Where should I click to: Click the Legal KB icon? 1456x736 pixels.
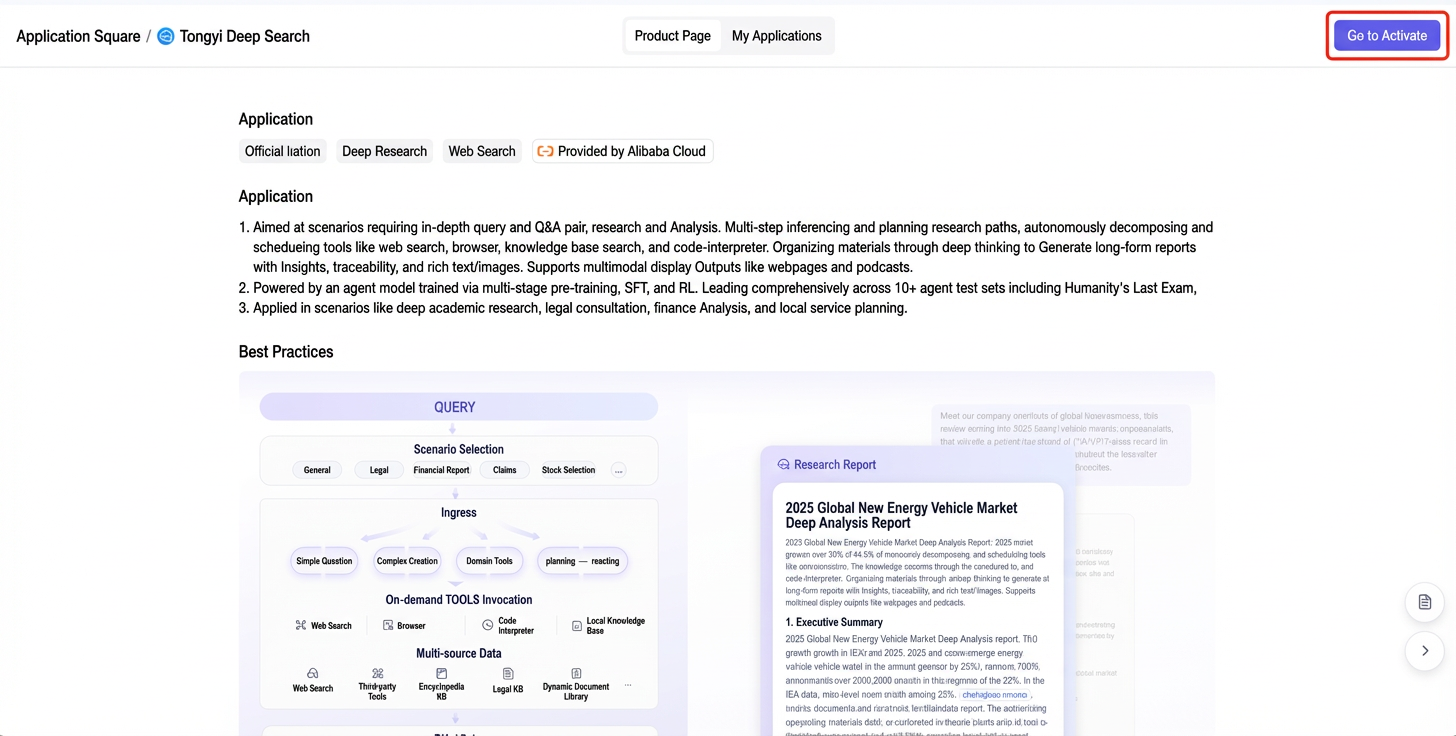pos(508,674)
